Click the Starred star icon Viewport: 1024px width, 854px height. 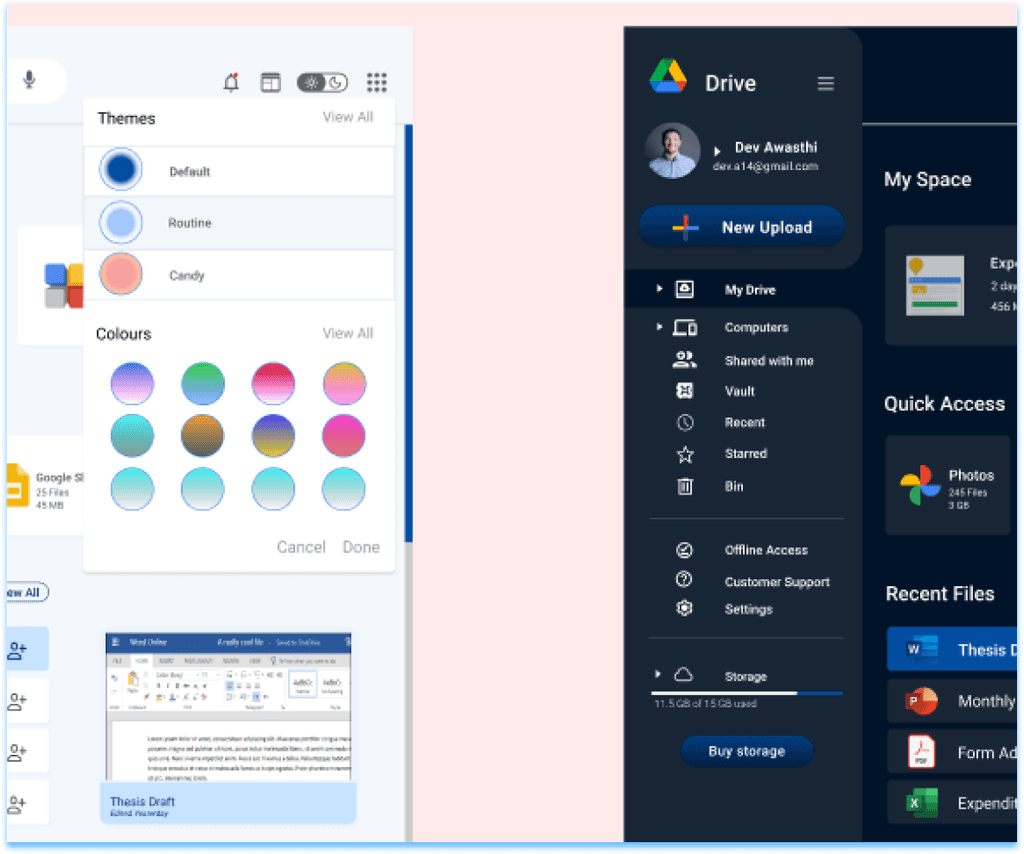click(685, 454)
